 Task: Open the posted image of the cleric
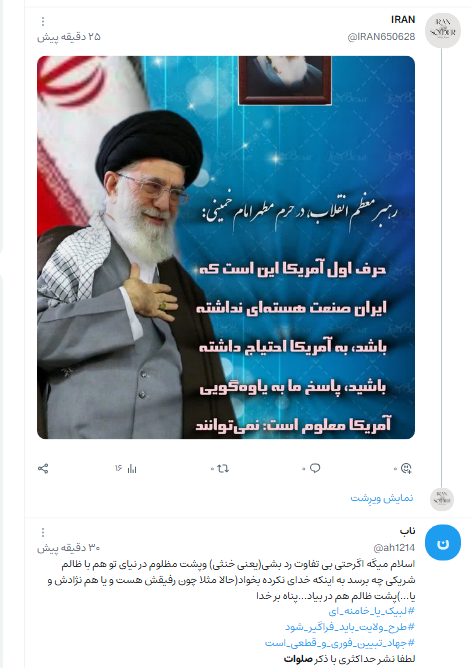226,247
